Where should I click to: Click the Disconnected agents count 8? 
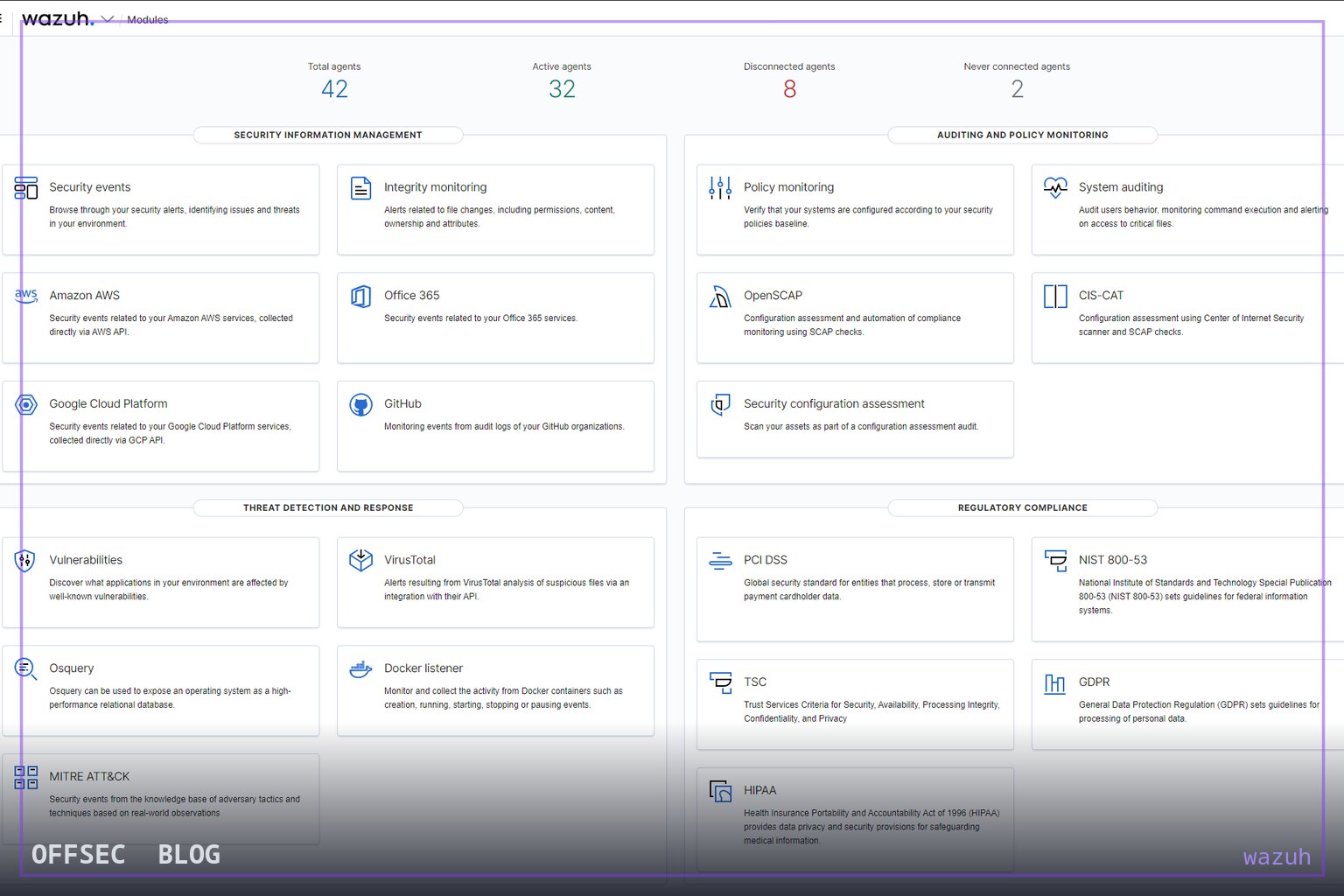click(x=789, y=88)
